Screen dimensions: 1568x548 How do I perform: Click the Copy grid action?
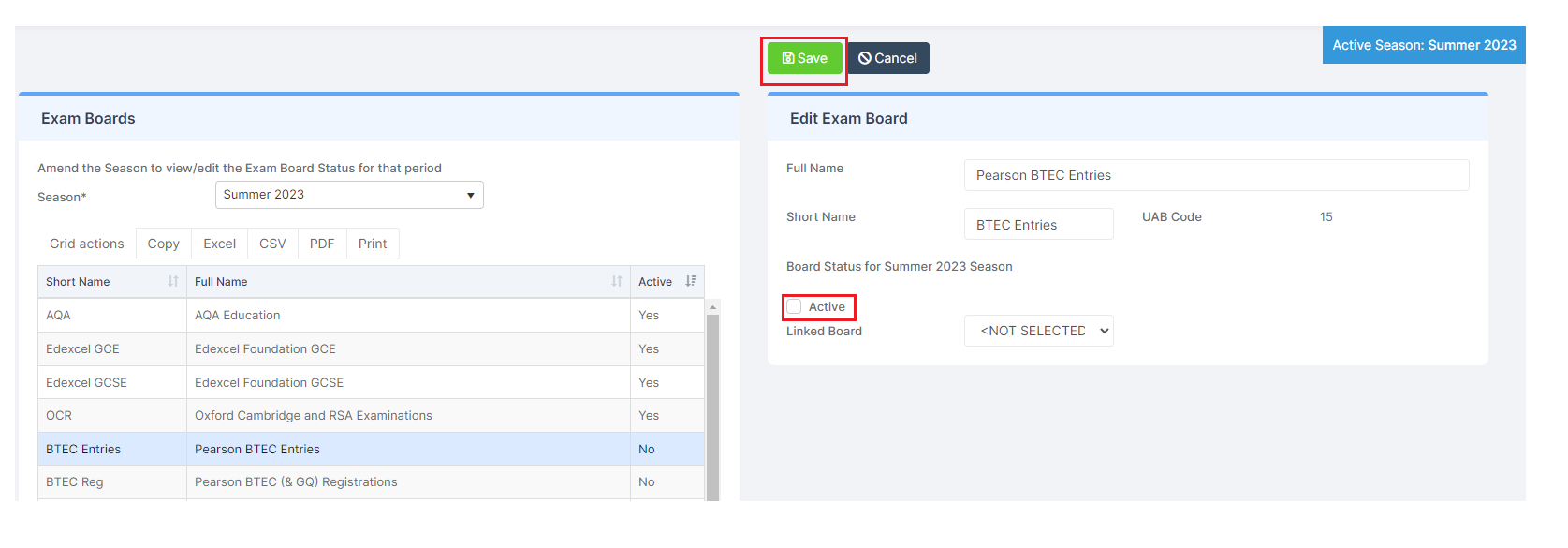163,244
